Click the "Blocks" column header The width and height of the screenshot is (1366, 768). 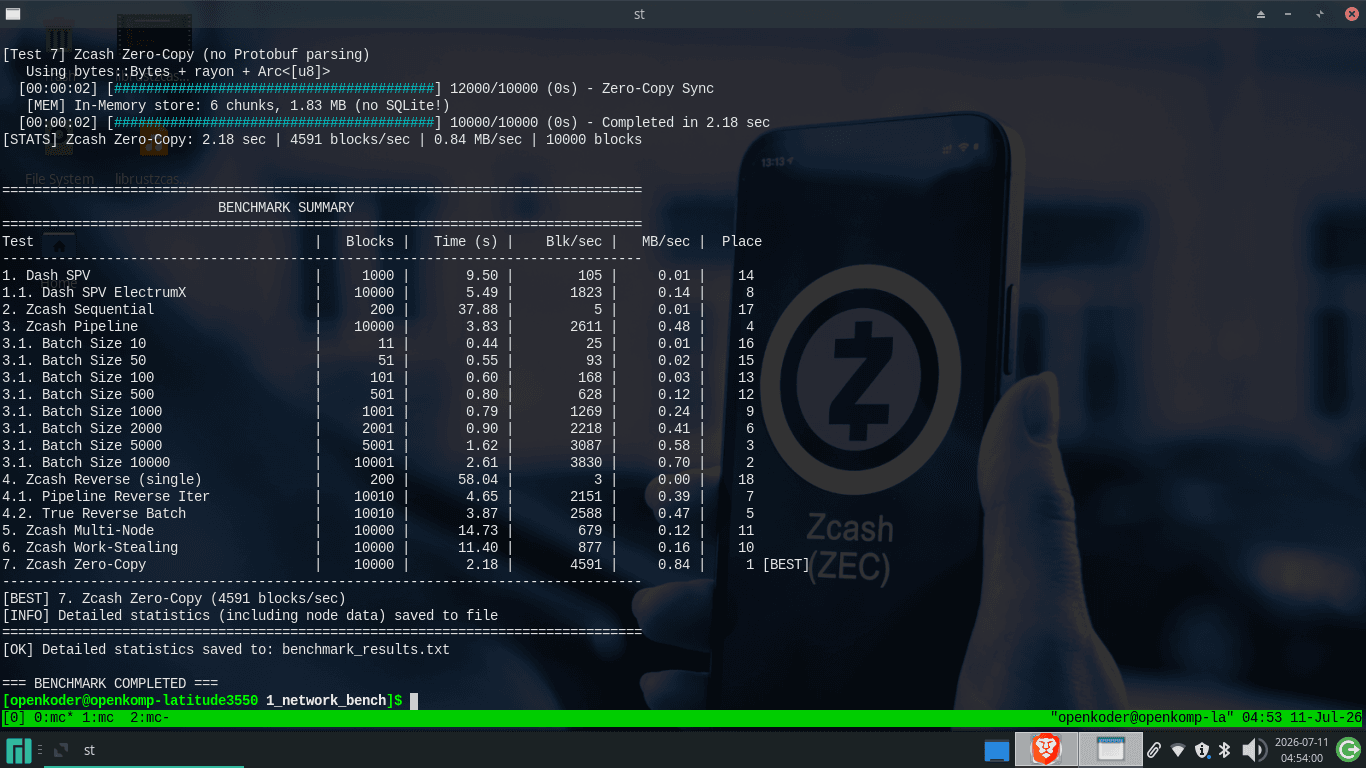pos(370,241)
